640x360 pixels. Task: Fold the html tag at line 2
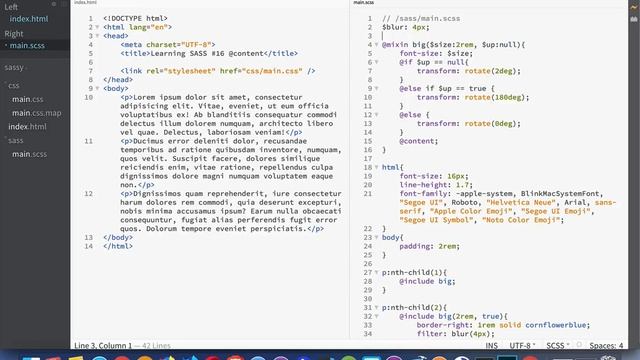[97, 27]
